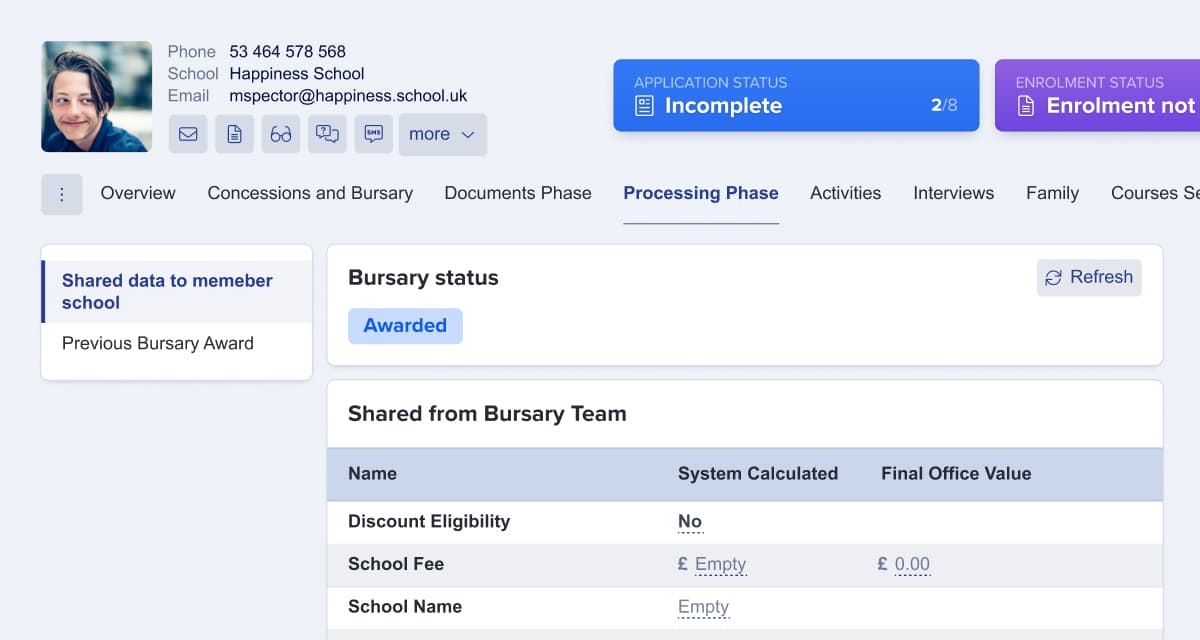1200x640 pixels.
Task: Expand the 'more' actions dropdown
Action: 443,134
